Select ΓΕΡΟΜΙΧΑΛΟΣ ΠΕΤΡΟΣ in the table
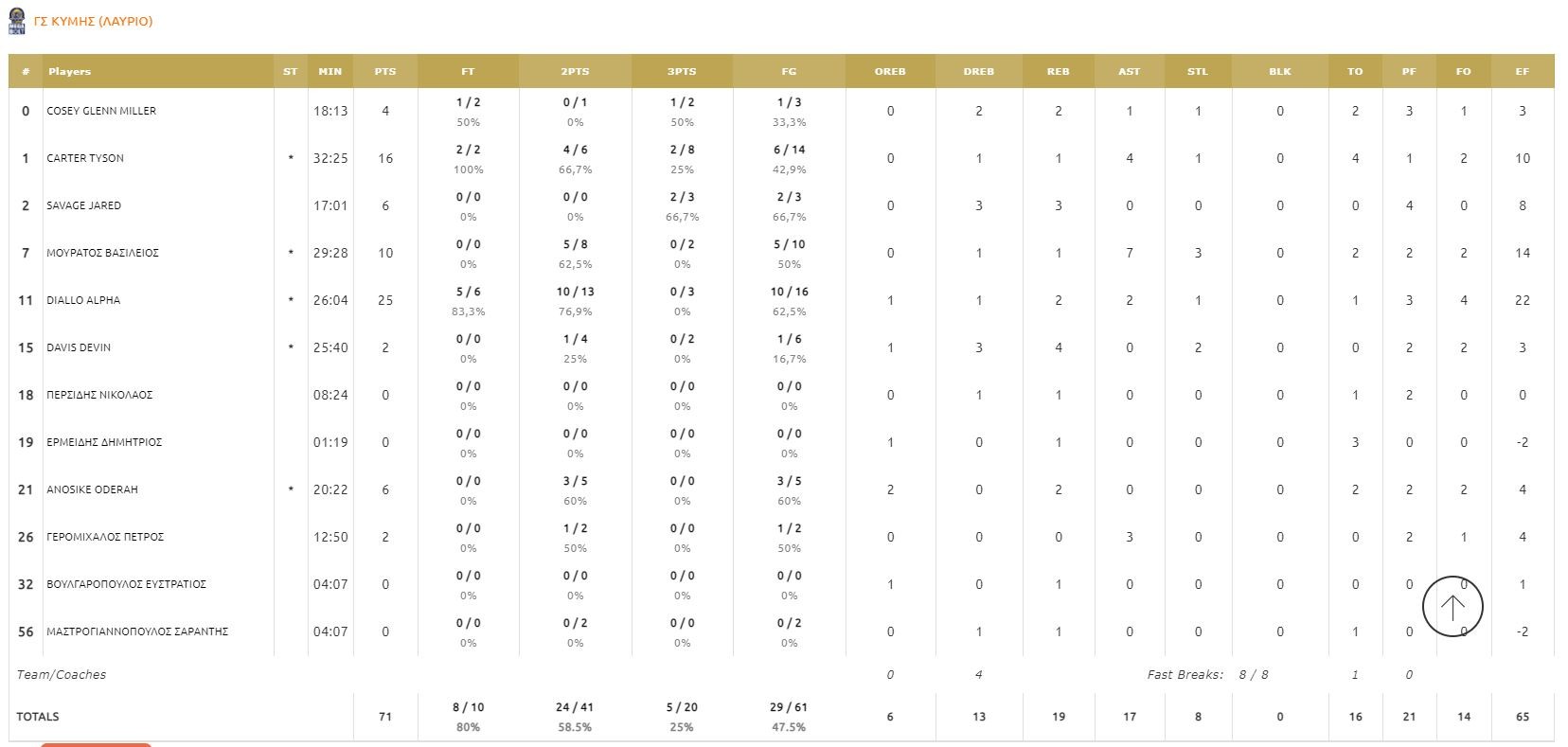 105,537
